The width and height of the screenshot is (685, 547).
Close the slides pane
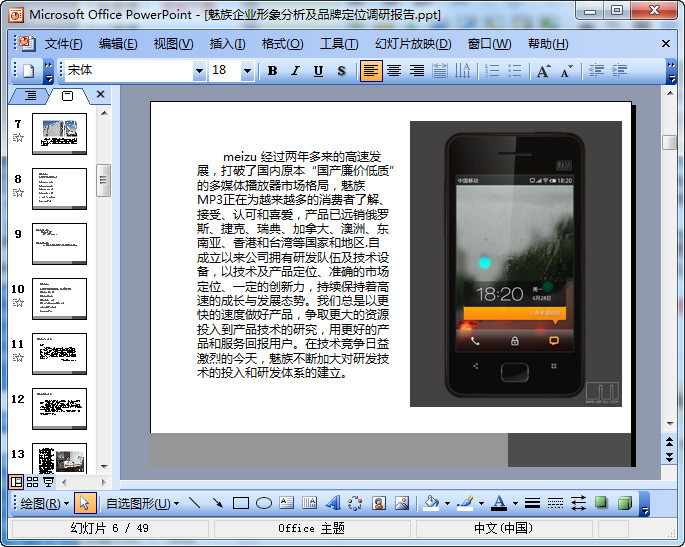coord(100,94)
